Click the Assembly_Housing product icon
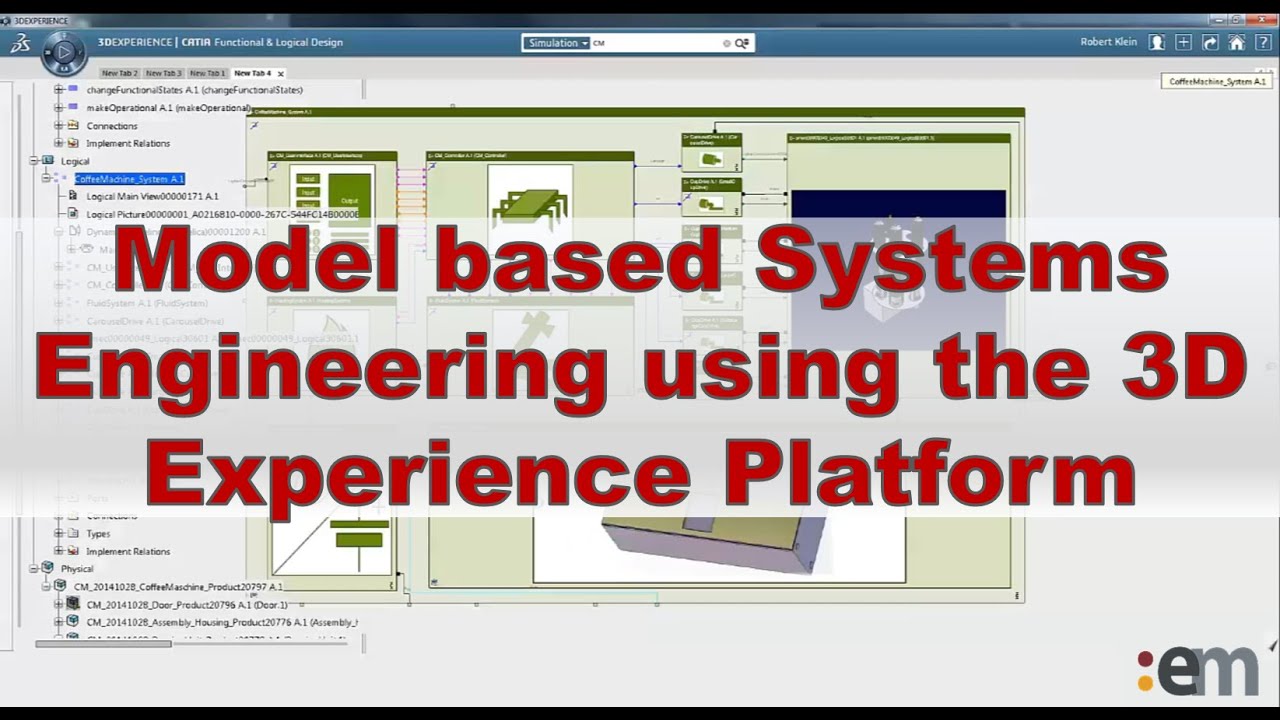This screenshot has width=1280, height=720. click(x=72, y=622)
